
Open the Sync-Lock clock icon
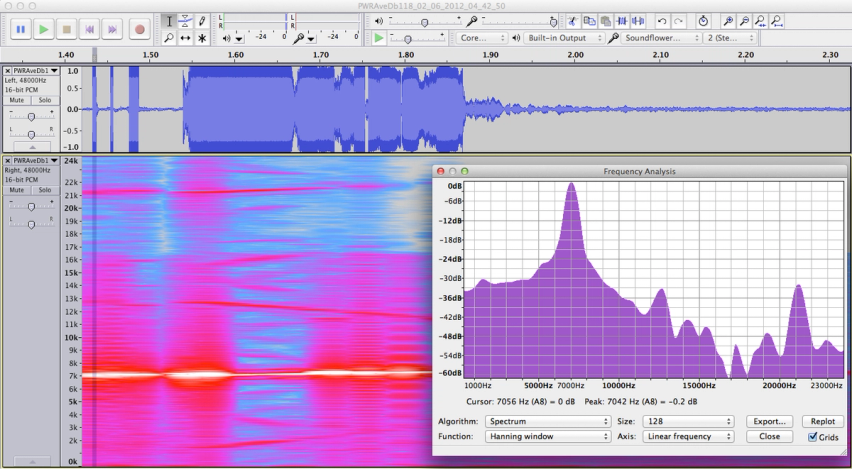703,21
